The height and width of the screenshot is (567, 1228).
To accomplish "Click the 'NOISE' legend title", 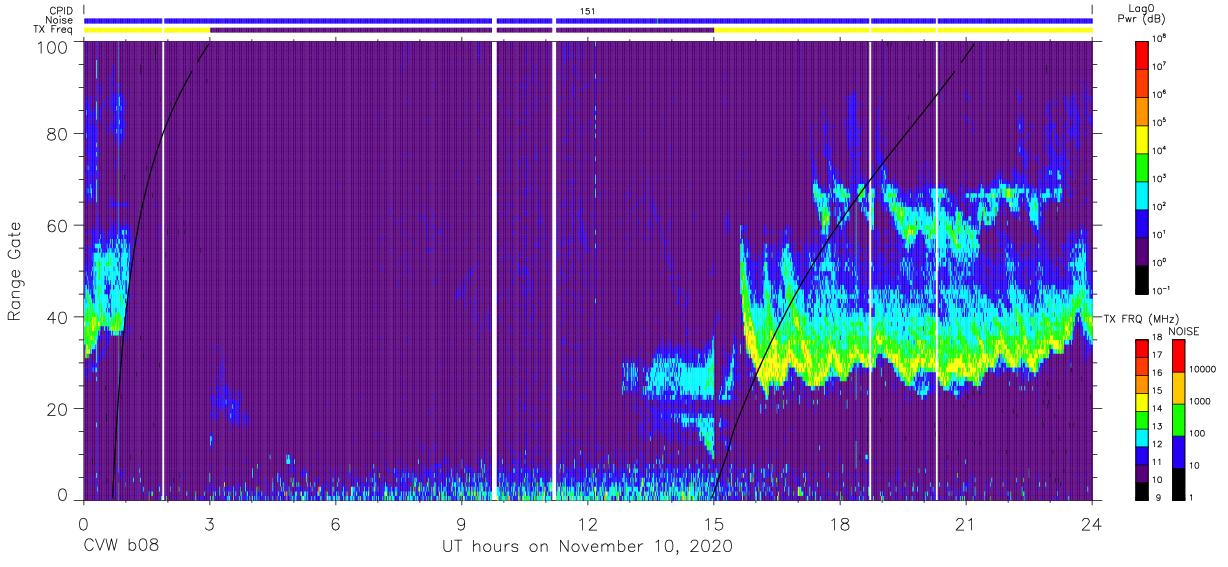I will 1183,330.
